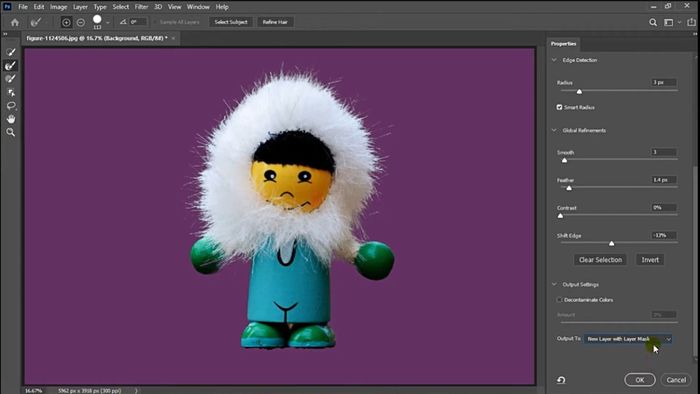Click the Cancel button
The height and width of the screenshot is (394, 700).
[x=676, y=380]
